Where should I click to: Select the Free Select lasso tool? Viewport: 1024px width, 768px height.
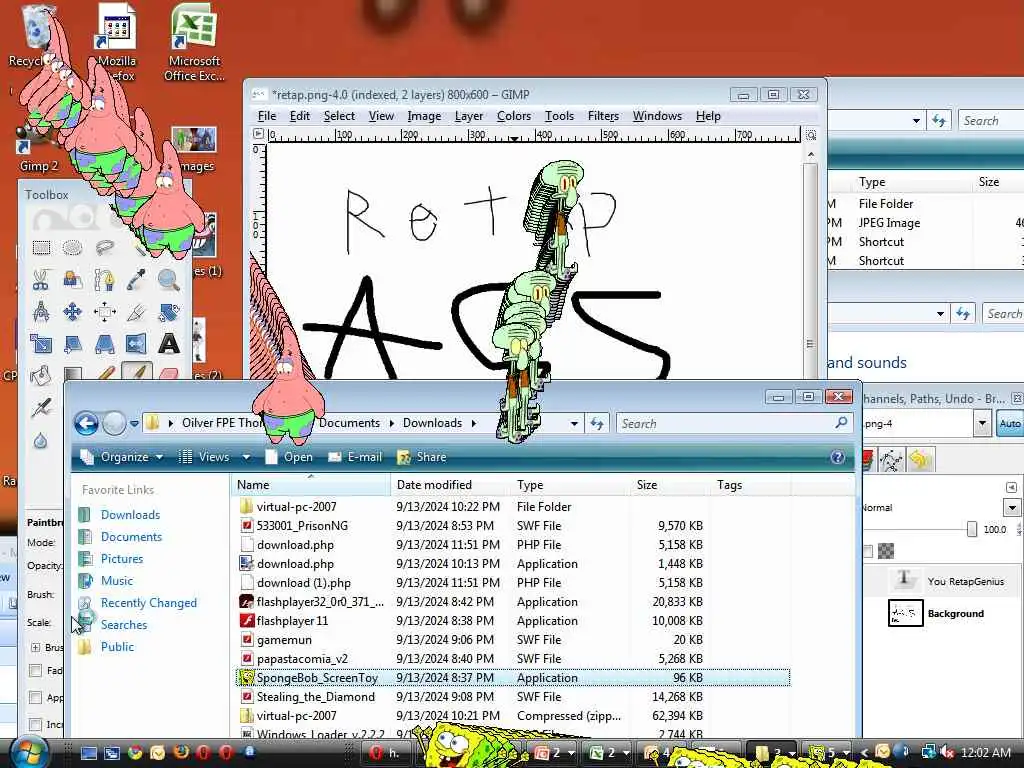pos(104,248)
